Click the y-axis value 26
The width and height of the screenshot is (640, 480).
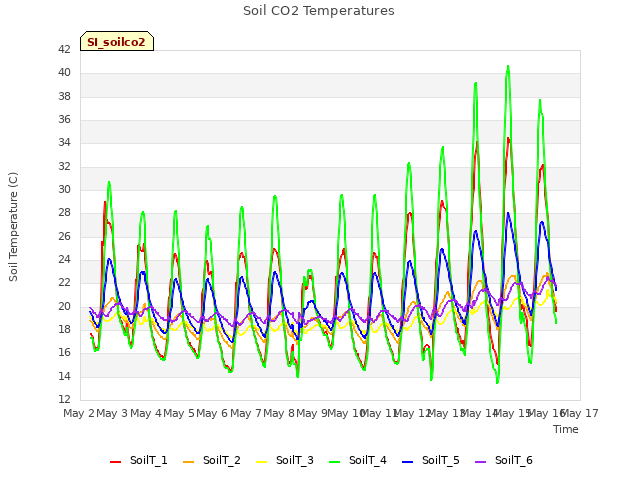(x=64, y=236)
